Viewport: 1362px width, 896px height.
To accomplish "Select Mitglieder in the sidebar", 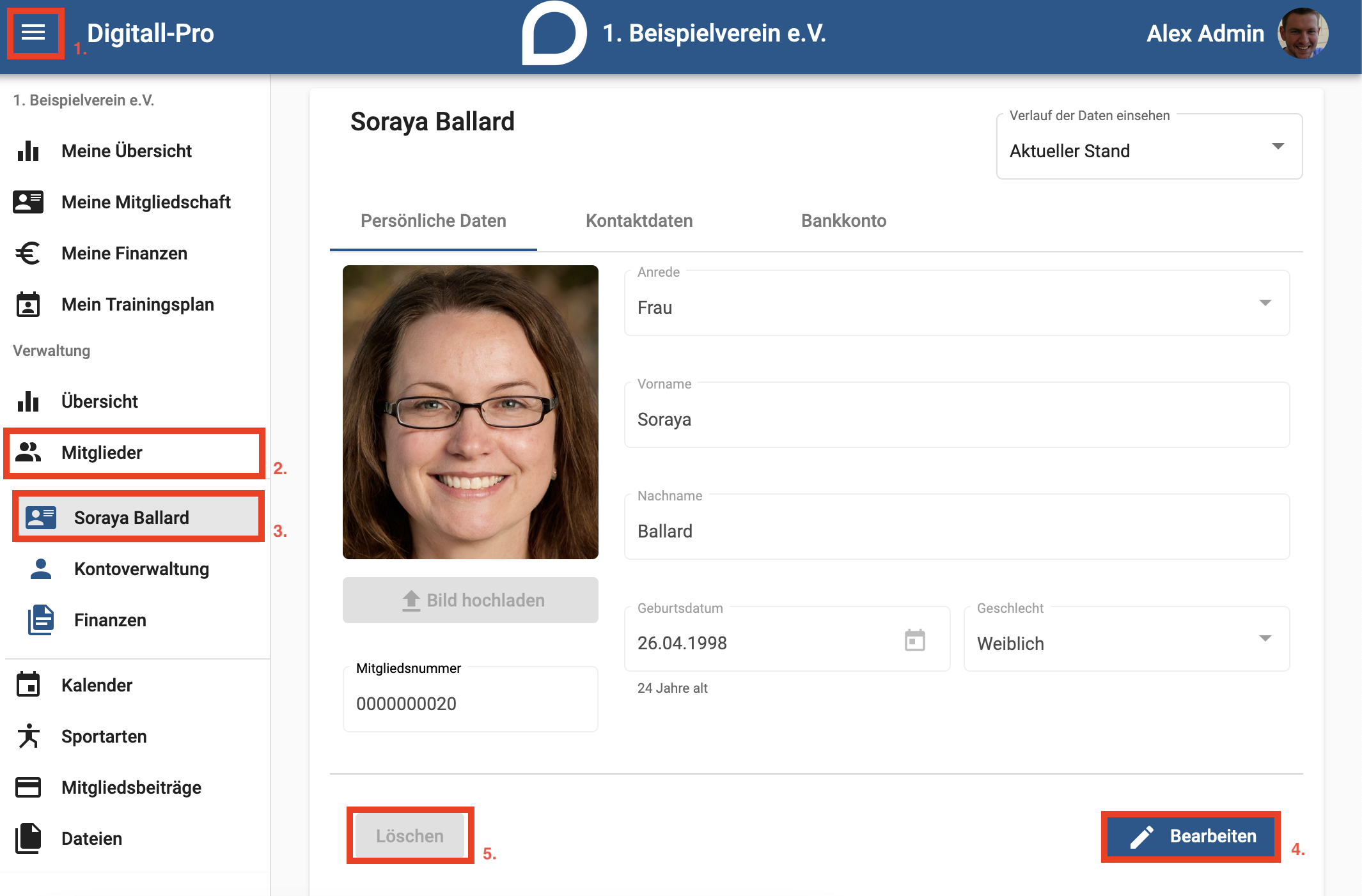I will (135, 452).
